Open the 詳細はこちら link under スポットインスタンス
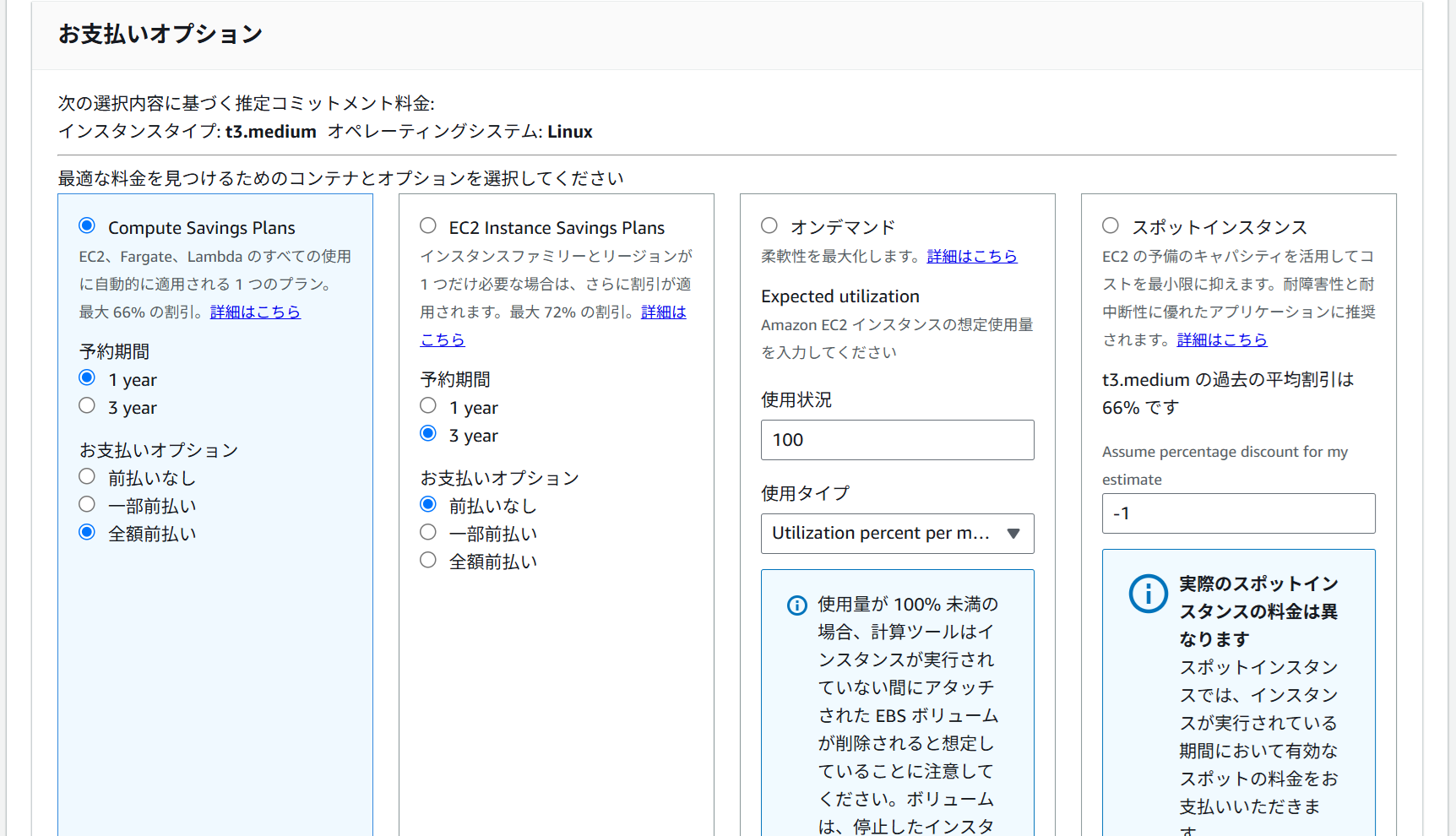 (1222, 339)
